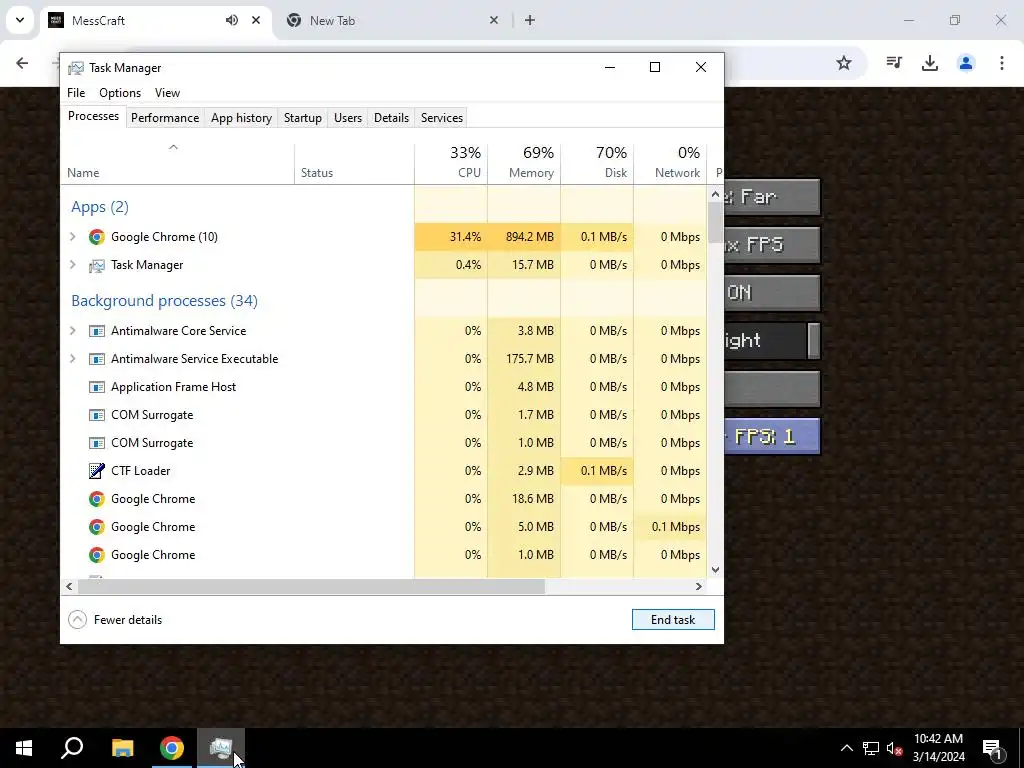Screen dimensions: 1024x768
Task: Click horizontal scrollbar thumb
Action: click(312, 586)
